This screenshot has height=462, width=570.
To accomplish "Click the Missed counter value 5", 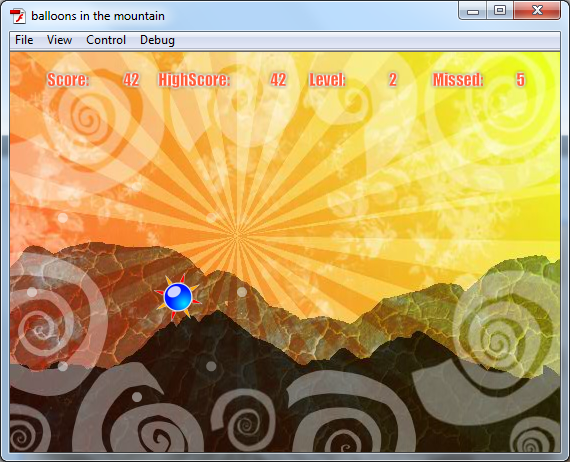I will click(520, 80).
